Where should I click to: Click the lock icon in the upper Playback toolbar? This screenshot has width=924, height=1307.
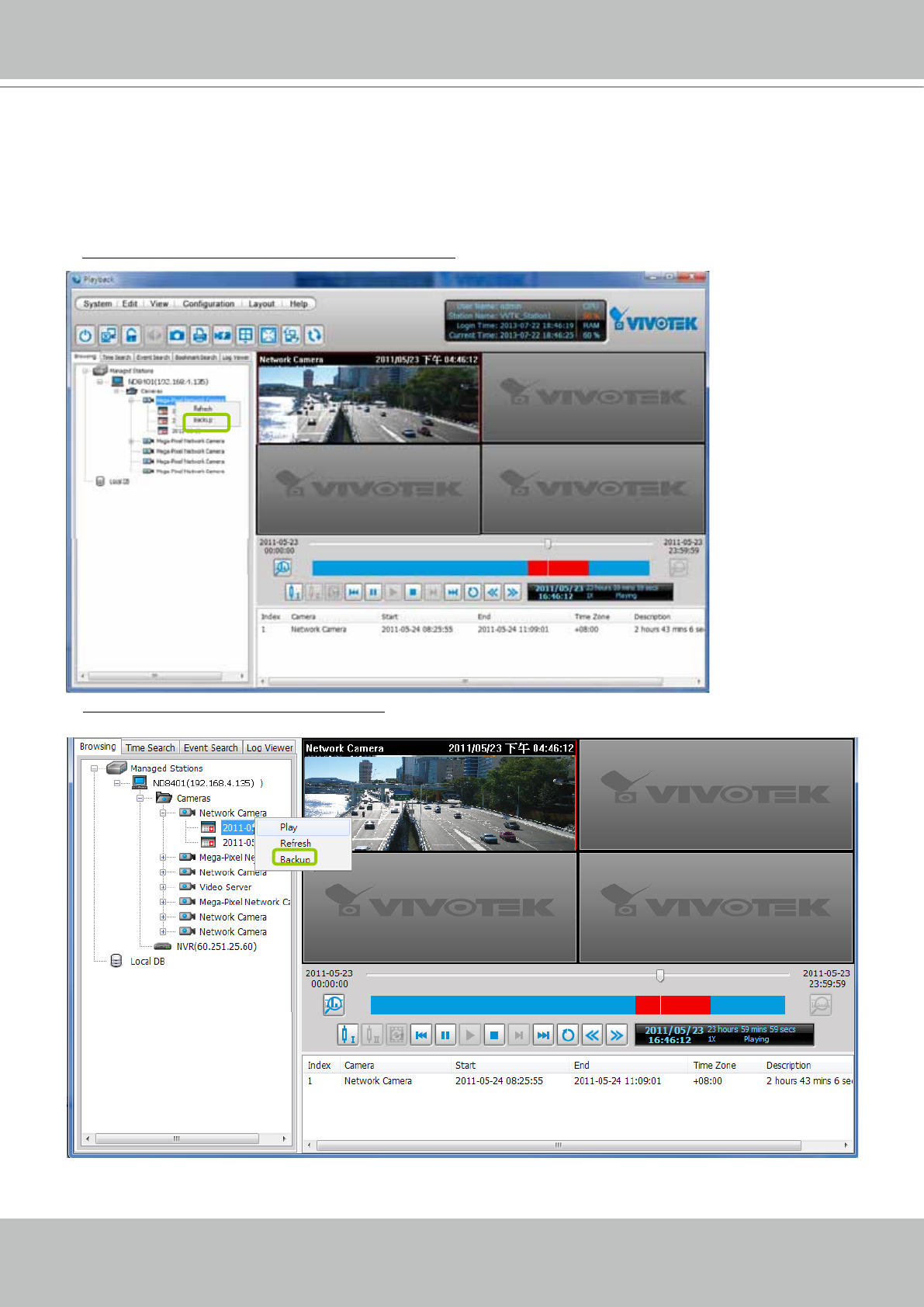tap(131, 335)
